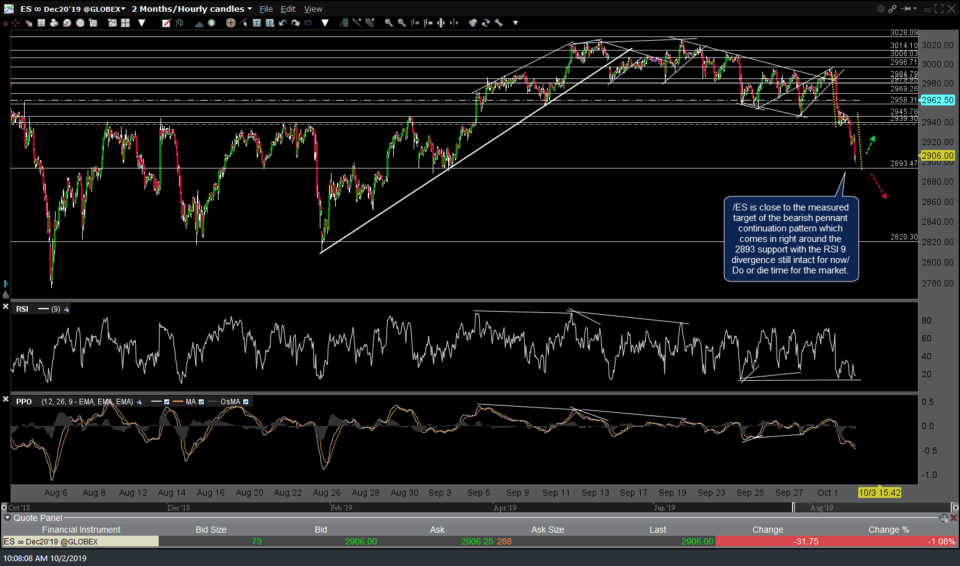960x566 pixels.
Task: Click the Change % column header
Action: click(888, 530)
